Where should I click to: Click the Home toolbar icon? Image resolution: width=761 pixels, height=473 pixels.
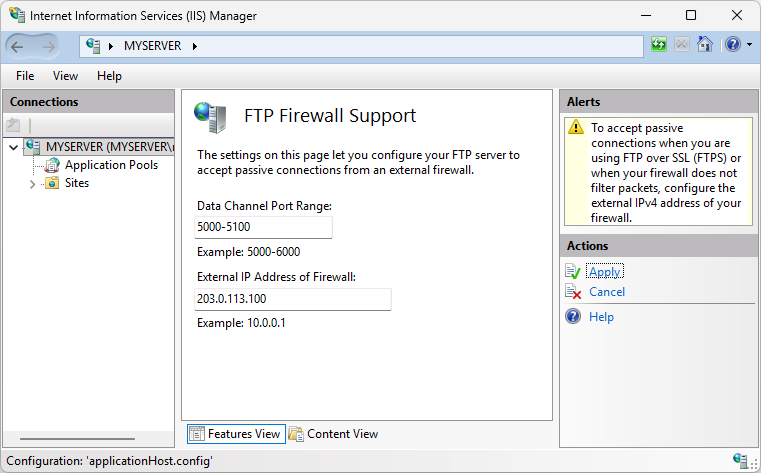click(x=705, y=45)
